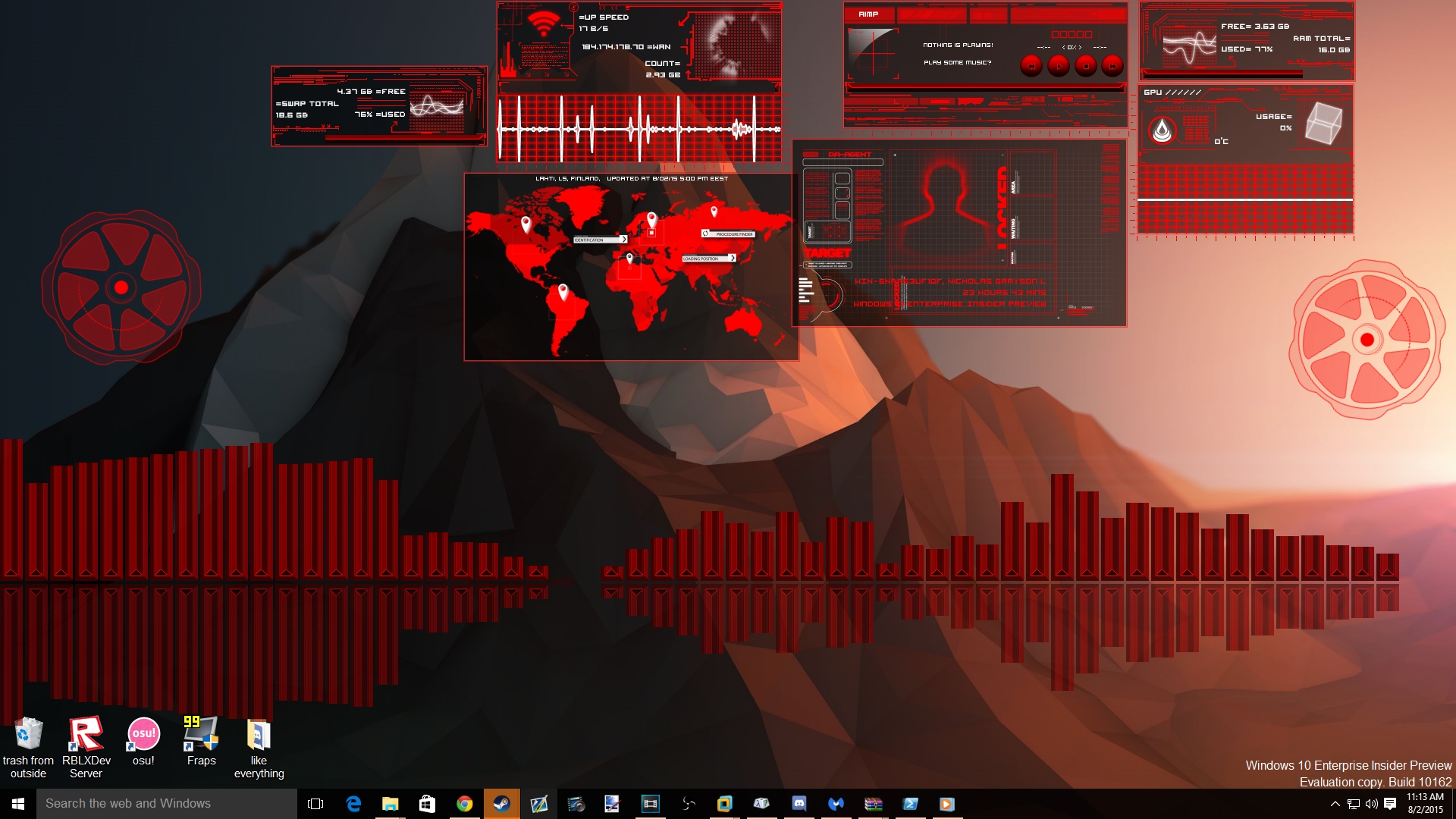Increase volume with the right arrow by 0%
The width and height of the screenshot is (1456, 819).
(1080, 47)
